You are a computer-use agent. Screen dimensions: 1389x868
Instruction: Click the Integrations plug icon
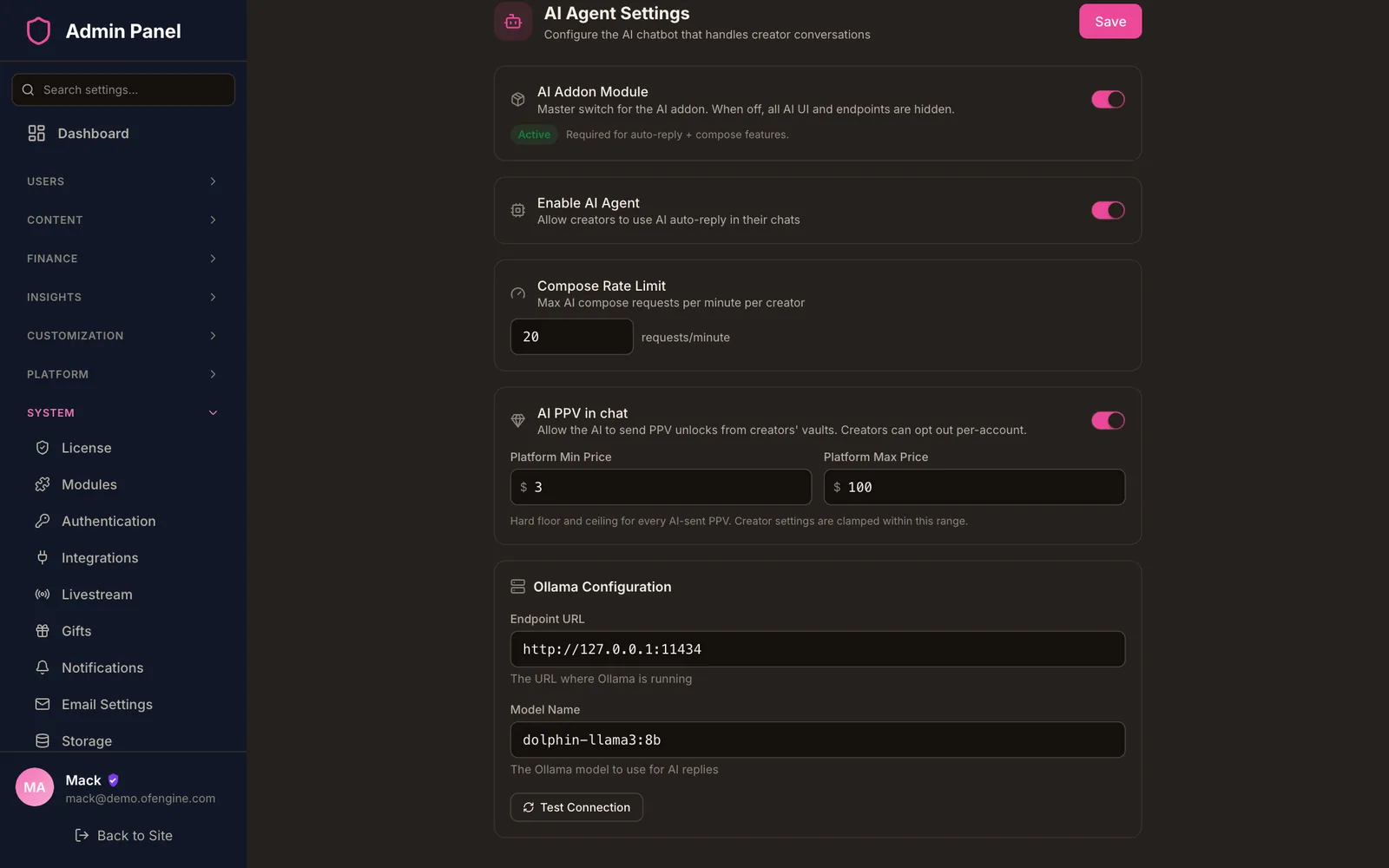(43, 557)
